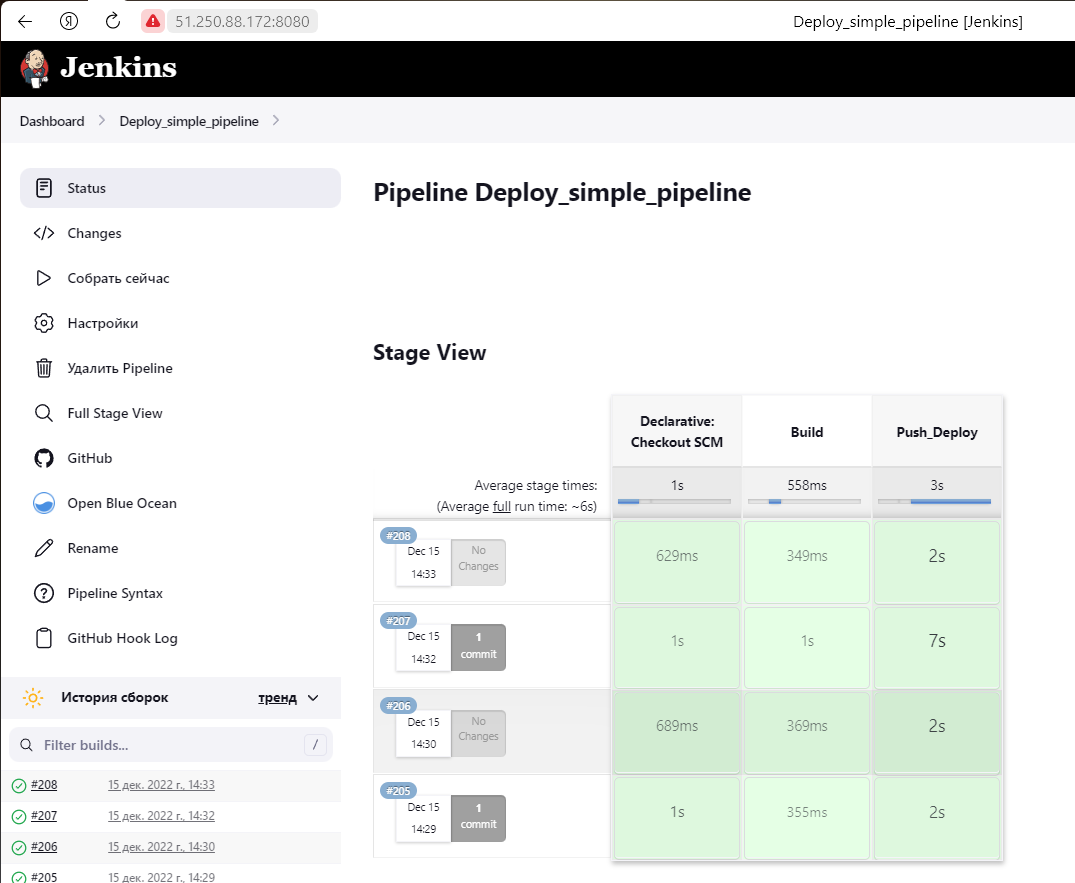This screenshot has width=1075, height=883.
Task: Click the 7s Push_Deploy cell of #207
Action: point(937,647)
